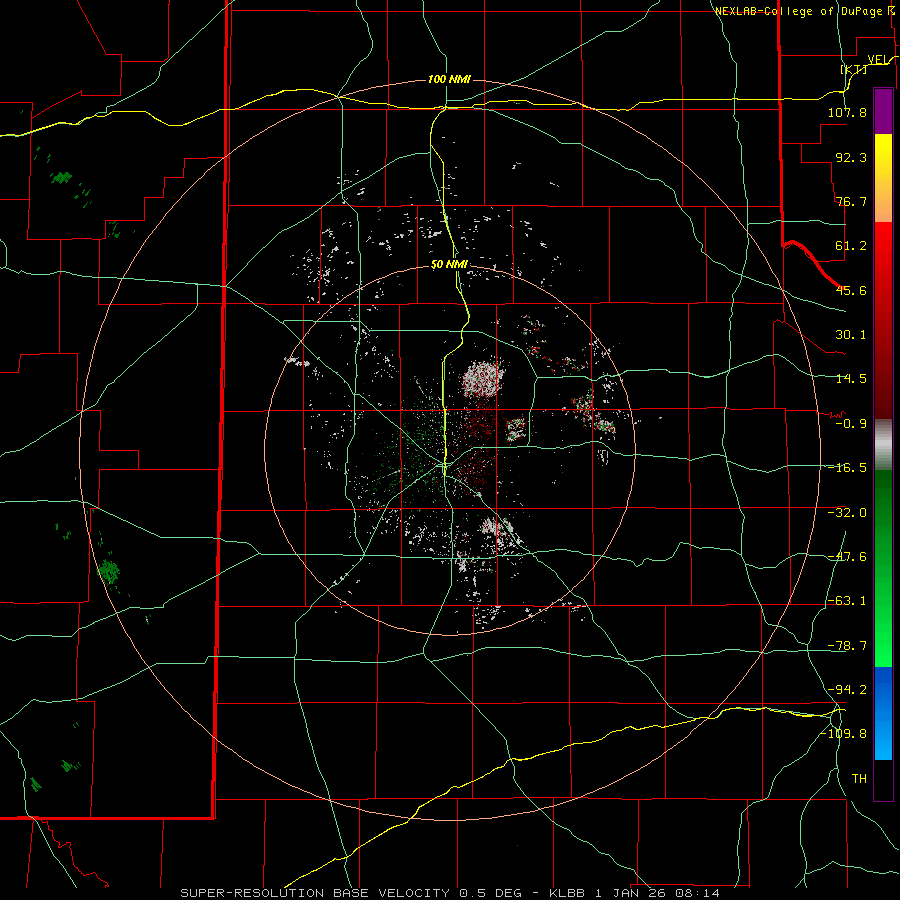Select the -0.9 velocity scale value

click(x=851, y=424)
